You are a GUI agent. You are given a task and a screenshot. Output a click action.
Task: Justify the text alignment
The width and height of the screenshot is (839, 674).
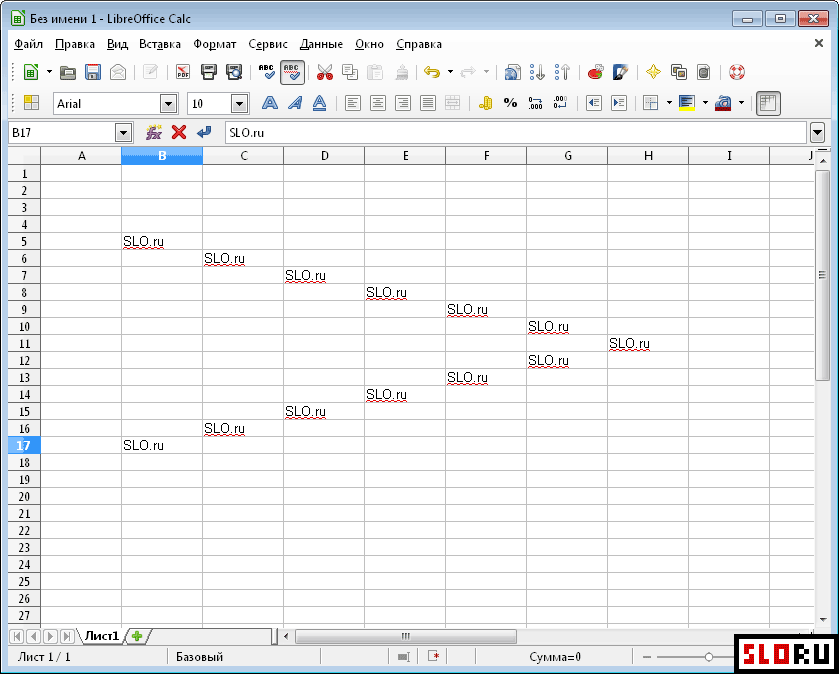tap(428, 103)
